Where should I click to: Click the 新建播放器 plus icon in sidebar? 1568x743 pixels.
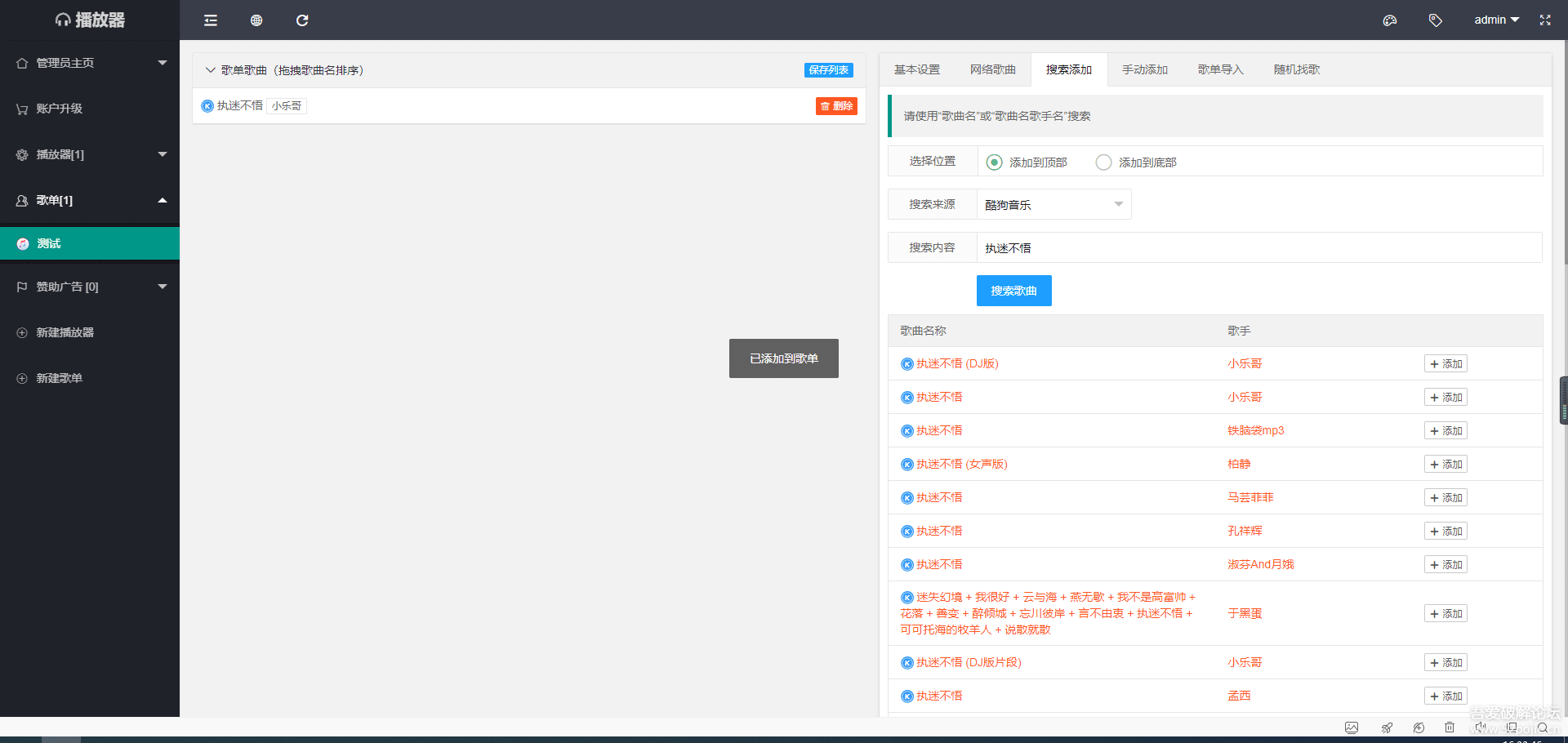20,331
